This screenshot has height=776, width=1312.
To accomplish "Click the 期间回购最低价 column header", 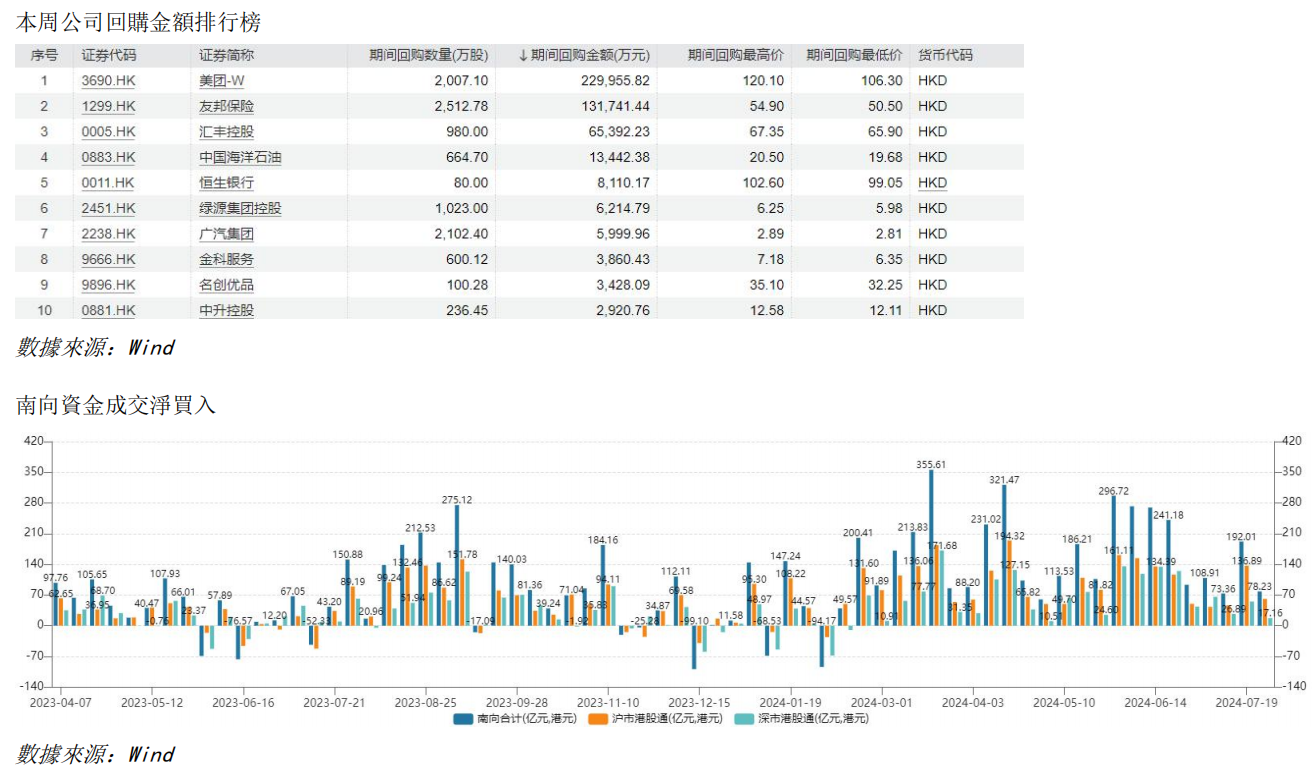I will tap(854, 56).
